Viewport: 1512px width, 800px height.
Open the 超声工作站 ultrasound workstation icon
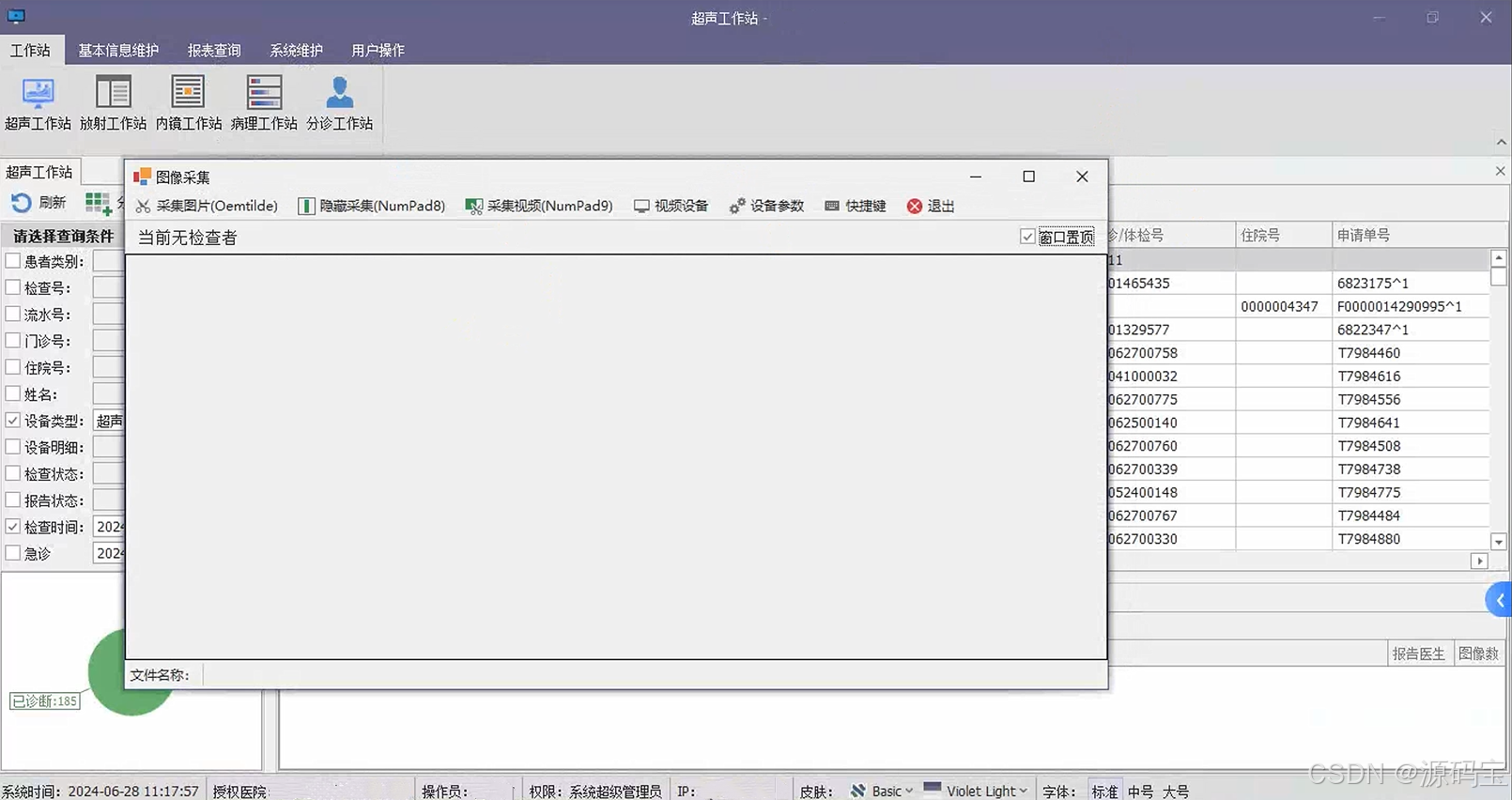[38, 102]
